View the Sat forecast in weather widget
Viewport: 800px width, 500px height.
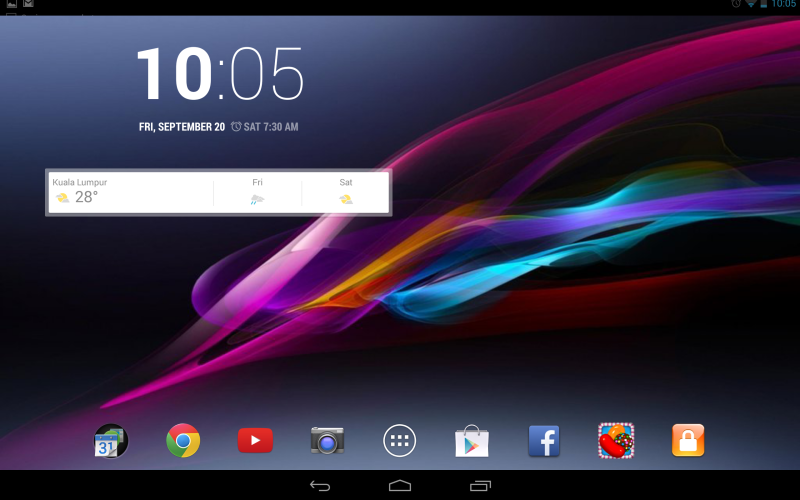tap(345, 192)
